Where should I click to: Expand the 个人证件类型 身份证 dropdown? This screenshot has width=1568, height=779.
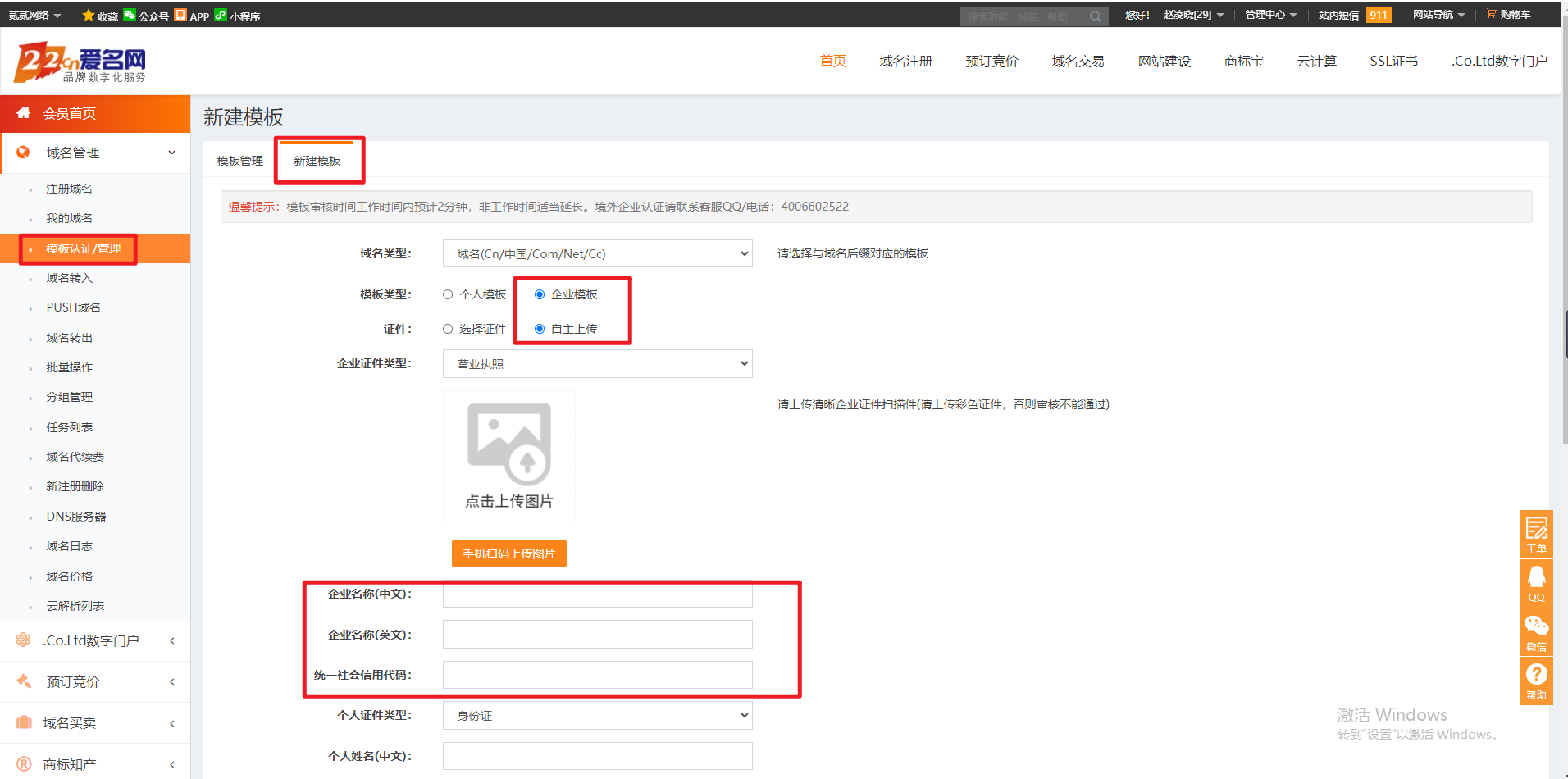[597, 716]
